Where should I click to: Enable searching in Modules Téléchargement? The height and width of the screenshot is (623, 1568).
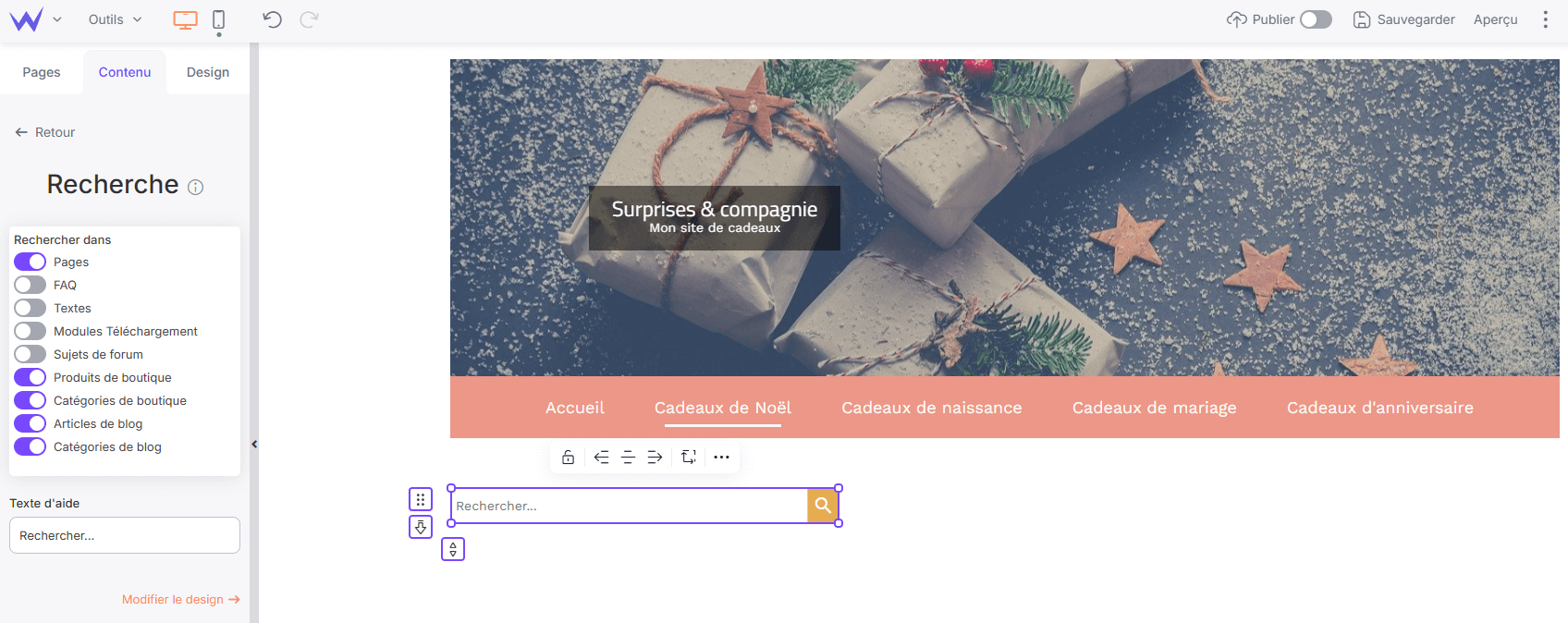click(x=30, y=331)
